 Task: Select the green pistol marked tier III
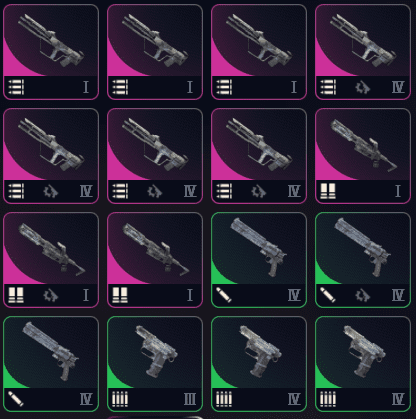click(155, 364)
